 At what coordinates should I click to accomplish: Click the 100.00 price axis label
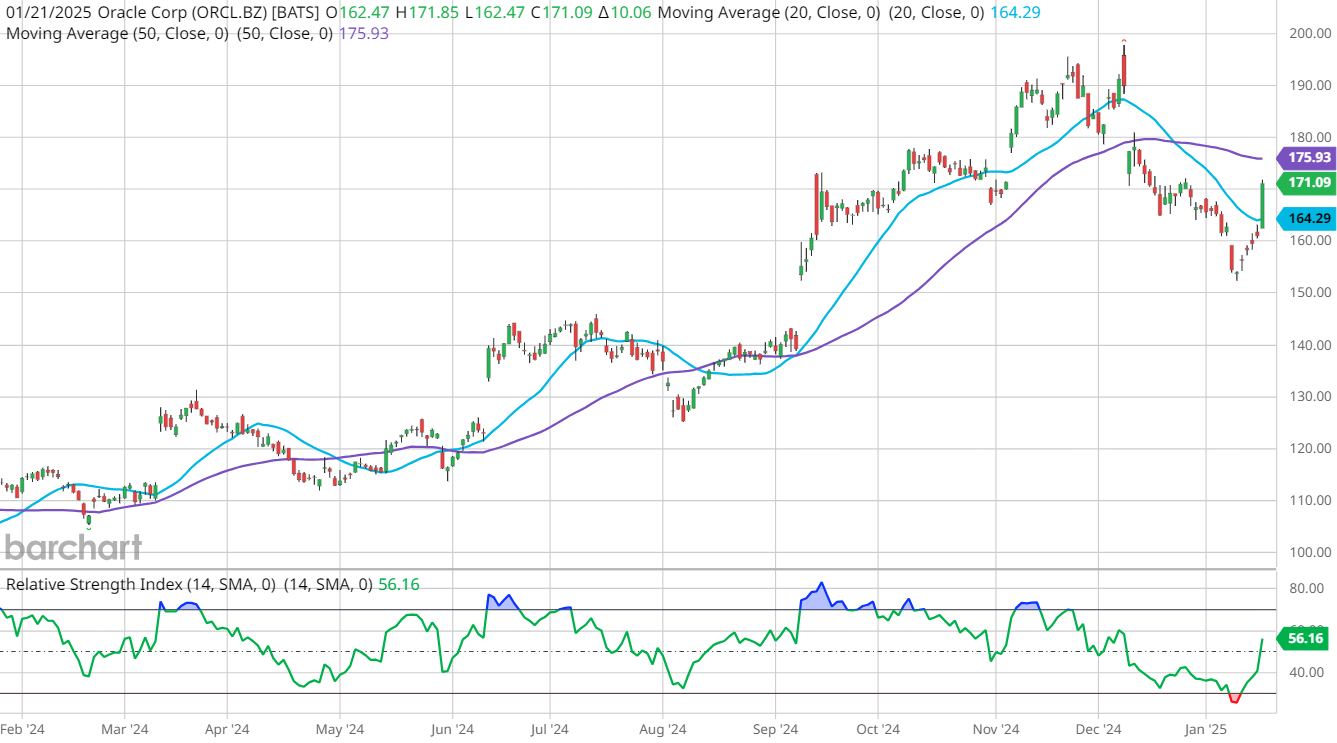click(x=1308, y=552)
